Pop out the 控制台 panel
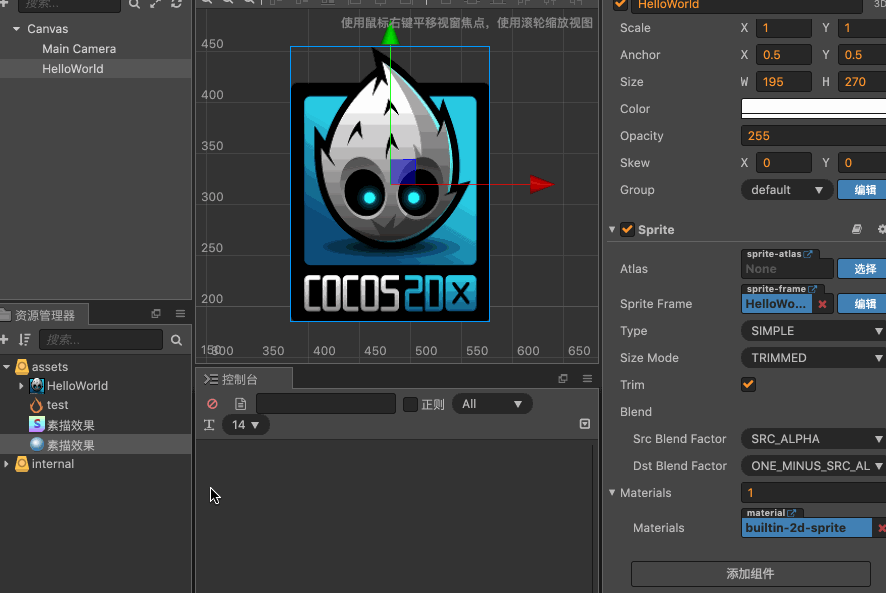Viewport: 886px width, 593px height. tap(563, 378)
